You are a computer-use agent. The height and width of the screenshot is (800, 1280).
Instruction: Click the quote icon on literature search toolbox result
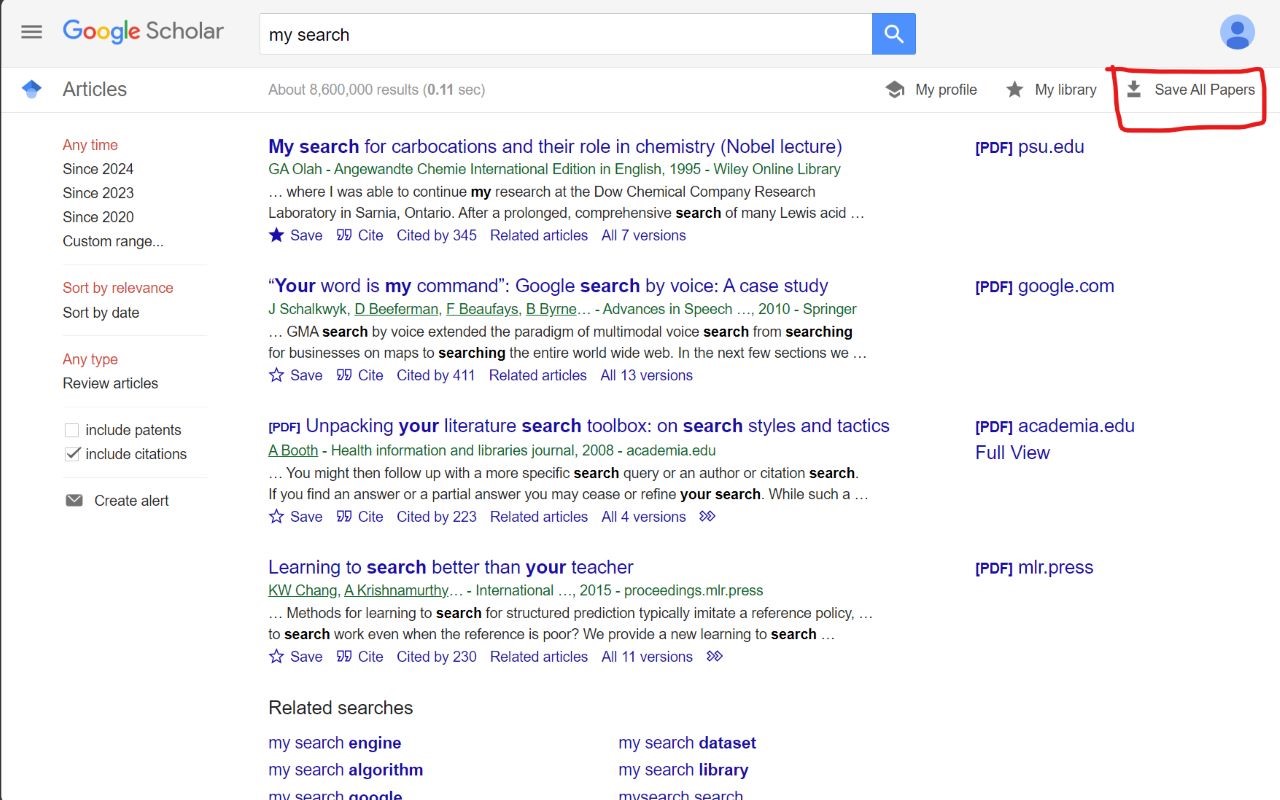[344, 517]
